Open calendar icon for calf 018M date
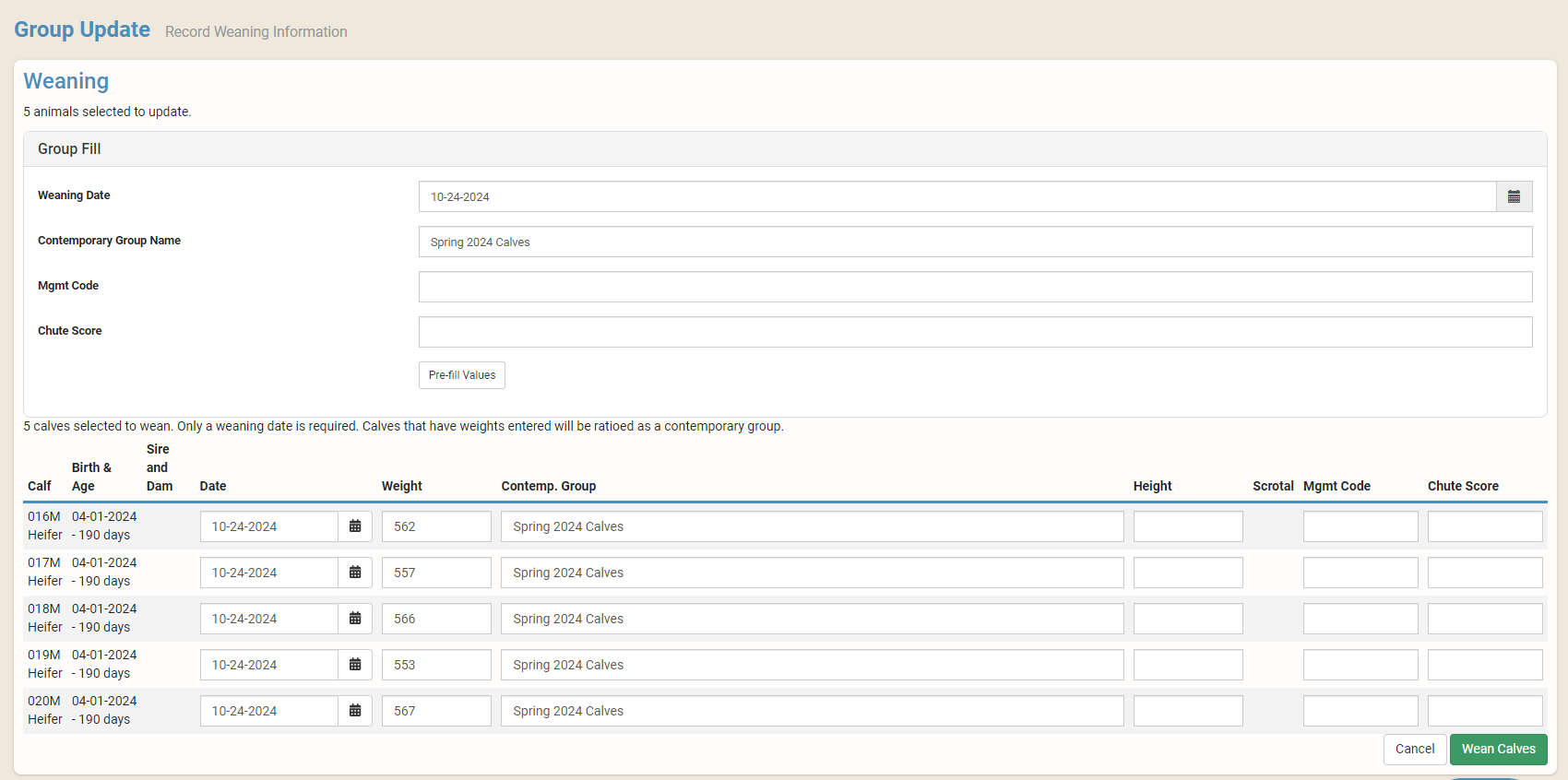Screen dimensions: 1568x780 tap(355, 619)
